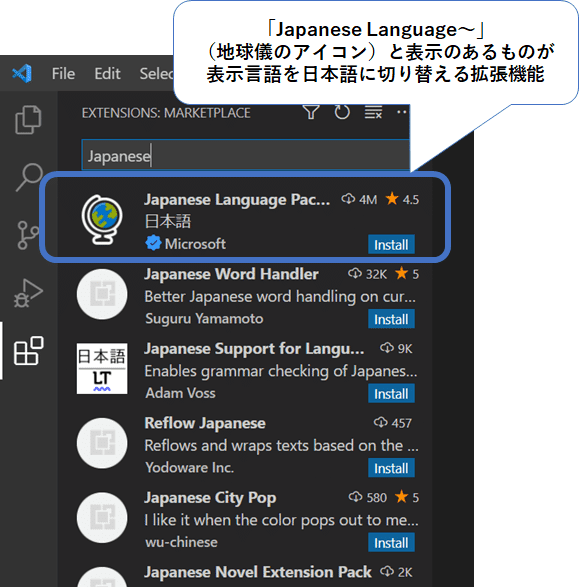Click the 457 download count for Reflow Japanese
The height and width of the screenshot is (587, 579).
pyautogui.click(x=393, y=423)
